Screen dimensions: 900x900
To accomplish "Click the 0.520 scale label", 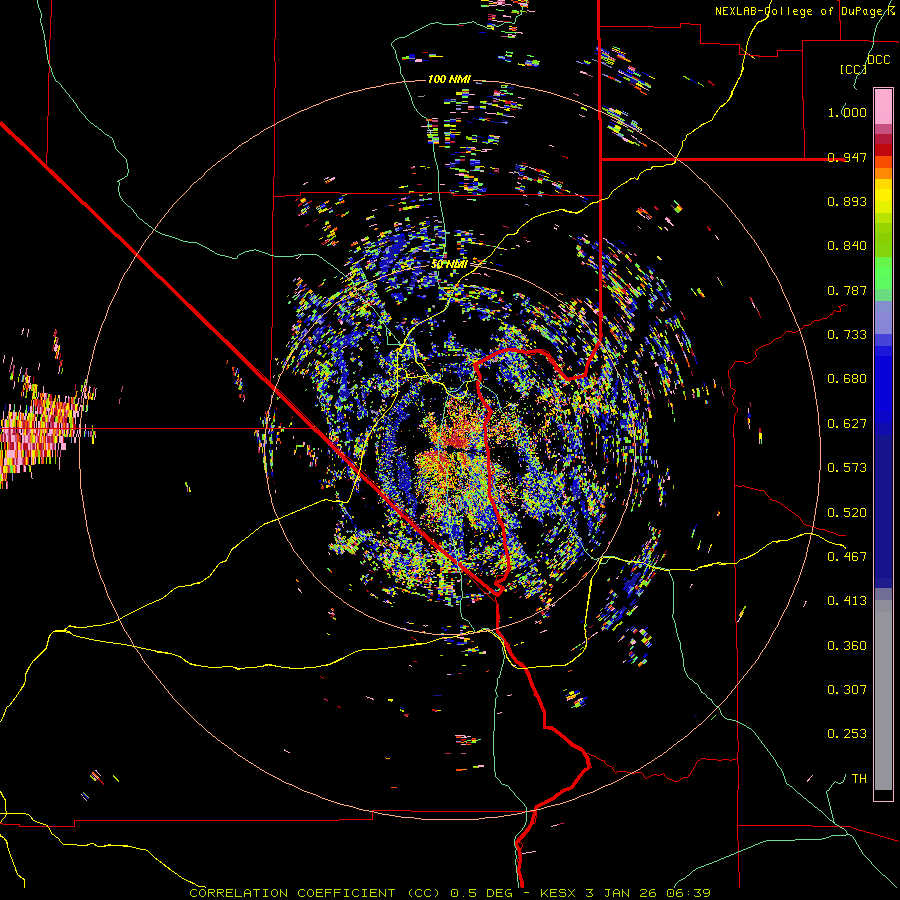I will click(x=847, y=513).
